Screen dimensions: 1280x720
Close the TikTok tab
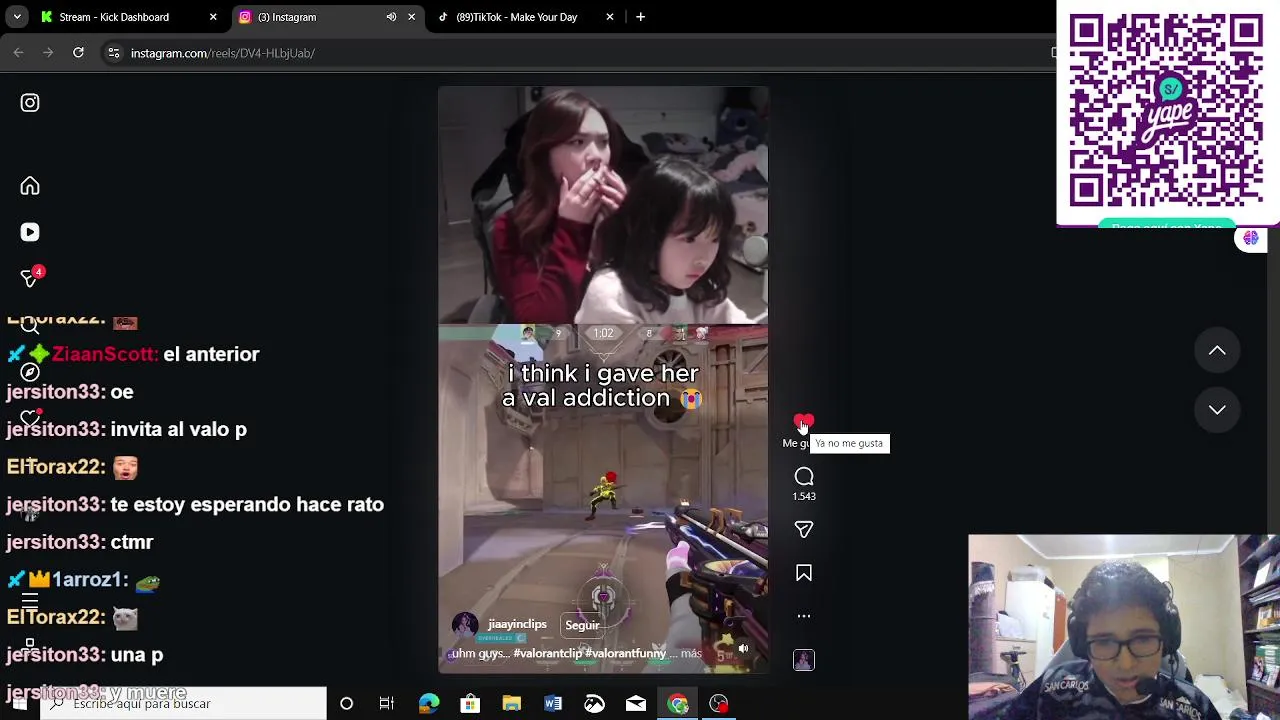click(610, 17)
